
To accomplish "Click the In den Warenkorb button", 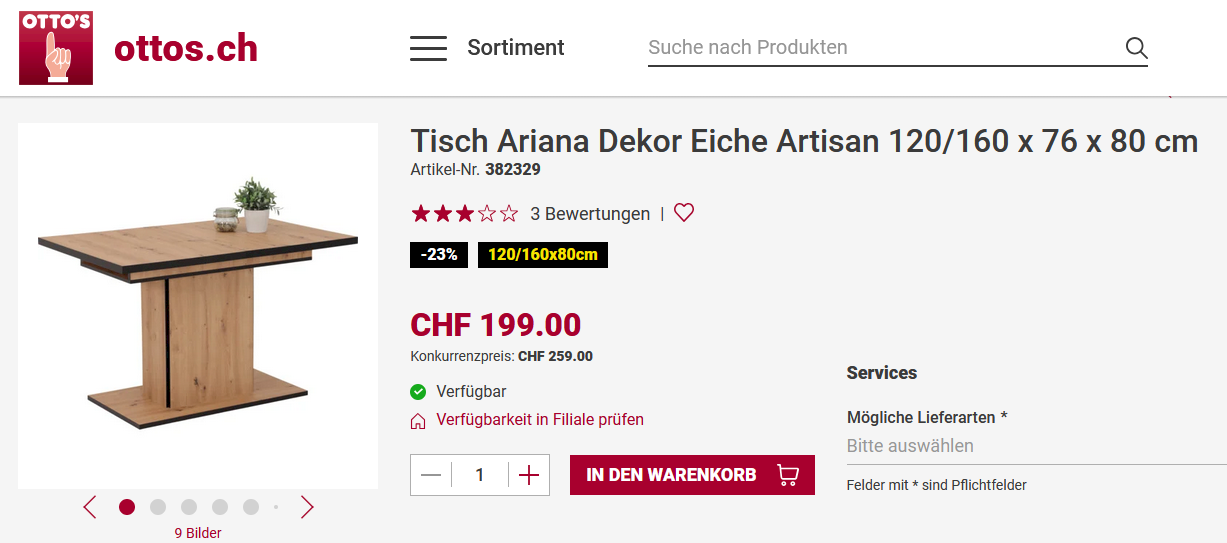I will click(692, 475).
